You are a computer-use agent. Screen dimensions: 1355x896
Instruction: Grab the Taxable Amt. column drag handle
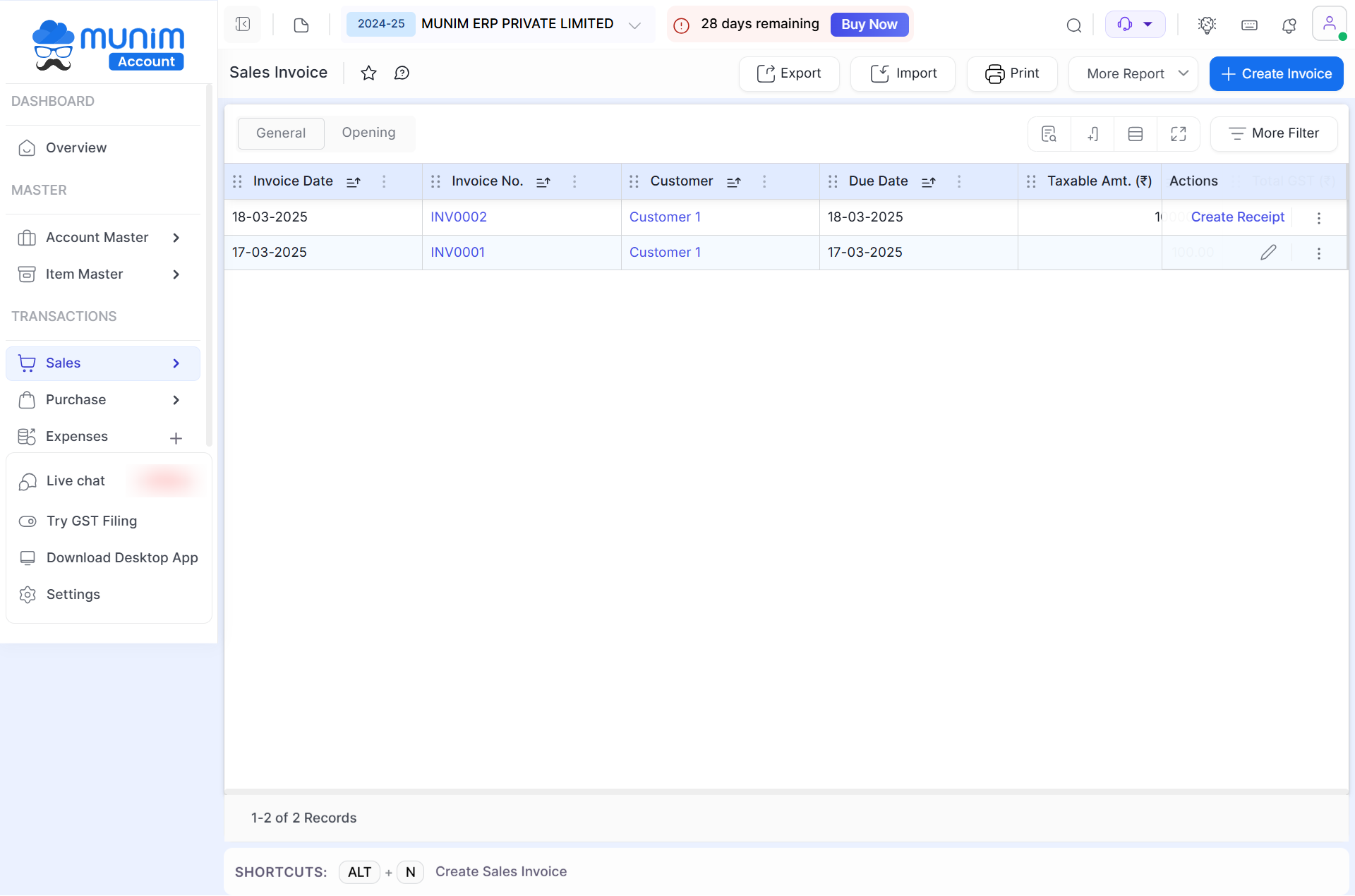[1031, 181]
